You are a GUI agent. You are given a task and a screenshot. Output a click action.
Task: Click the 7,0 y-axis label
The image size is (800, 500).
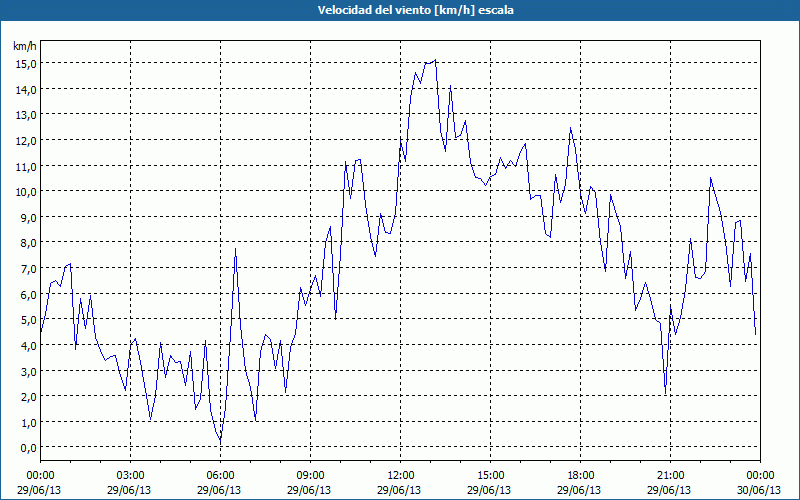click(28, 269)
